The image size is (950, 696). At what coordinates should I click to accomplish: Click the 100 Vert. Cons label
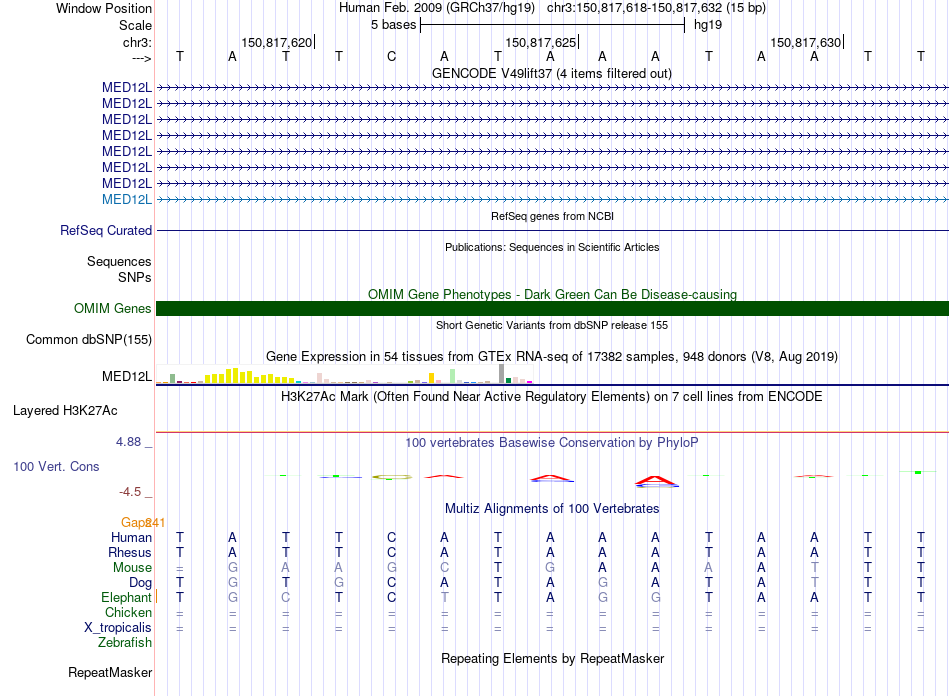coord(56,466)
